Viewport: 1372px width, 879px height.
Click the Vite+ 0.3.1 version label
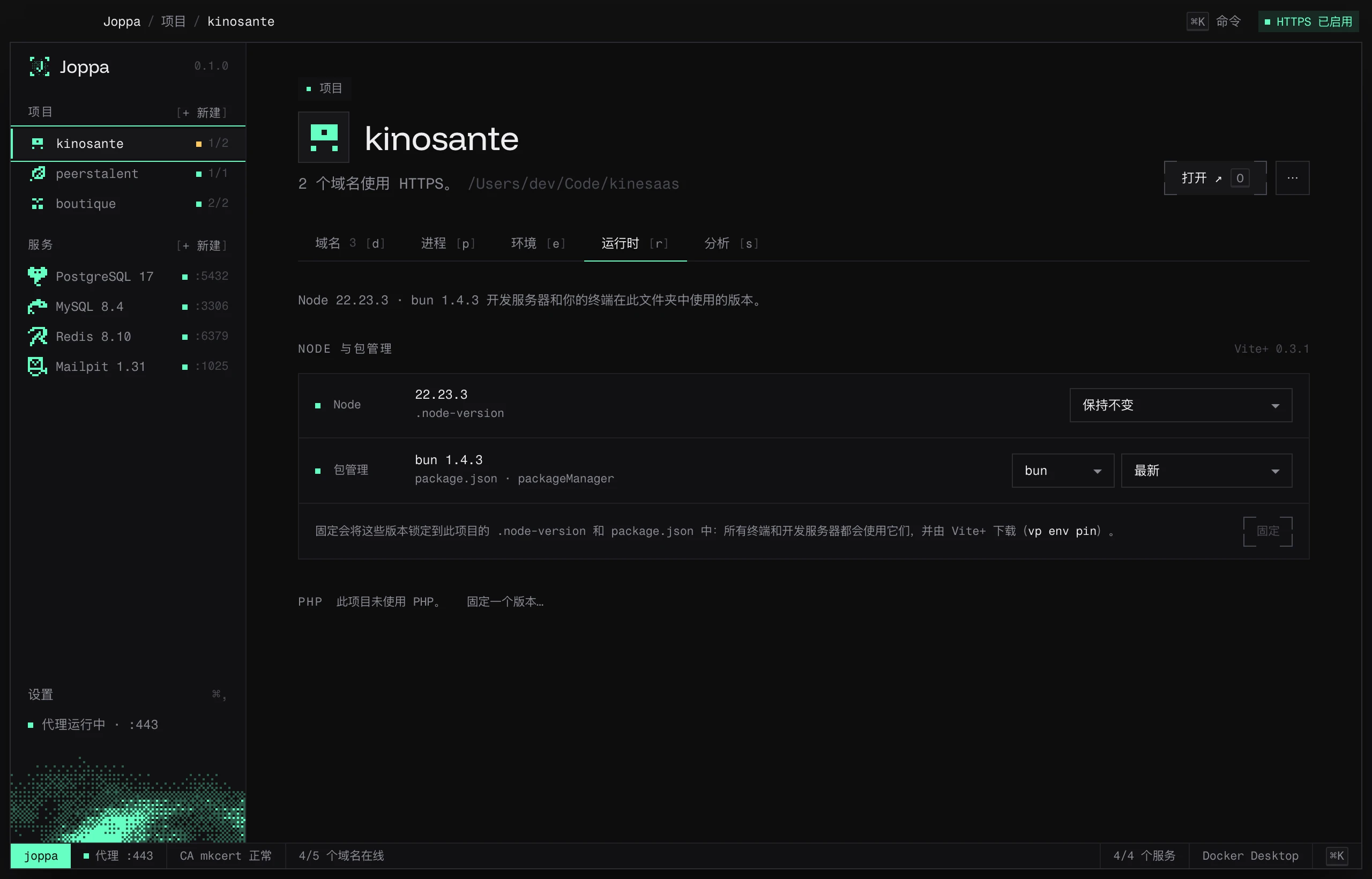(x=1272, y=349)
